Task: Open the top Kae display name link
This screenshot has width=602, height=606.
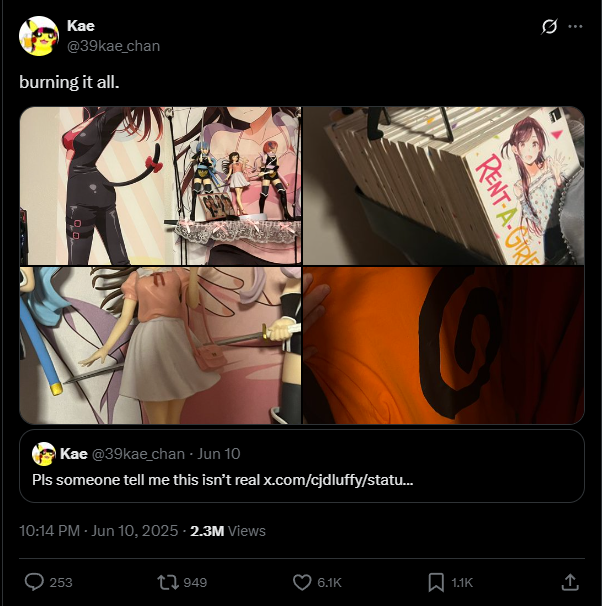Action: point(81,26)
